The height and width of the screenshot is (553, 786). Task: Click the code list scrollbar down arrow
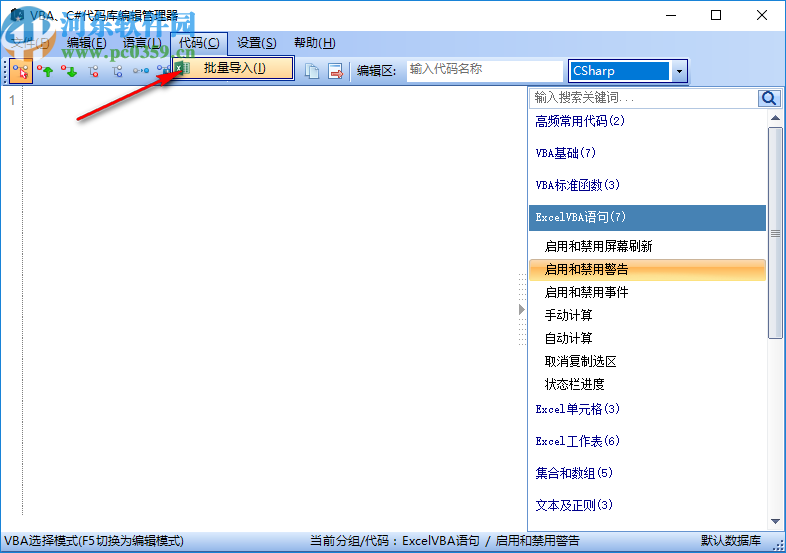775,521
